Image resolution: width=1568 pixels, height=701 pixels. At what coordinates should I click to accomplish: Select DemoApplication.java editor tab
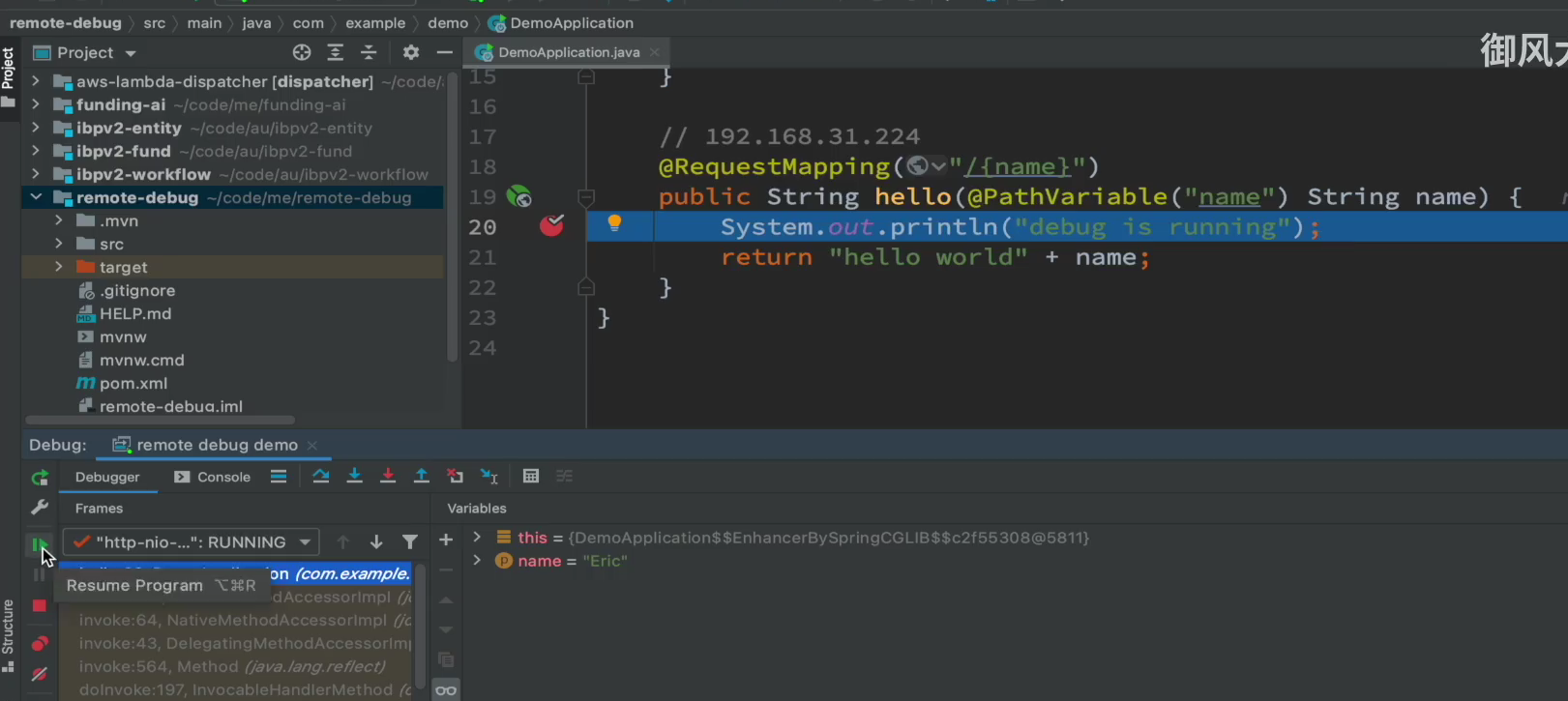tap(568, 52)
